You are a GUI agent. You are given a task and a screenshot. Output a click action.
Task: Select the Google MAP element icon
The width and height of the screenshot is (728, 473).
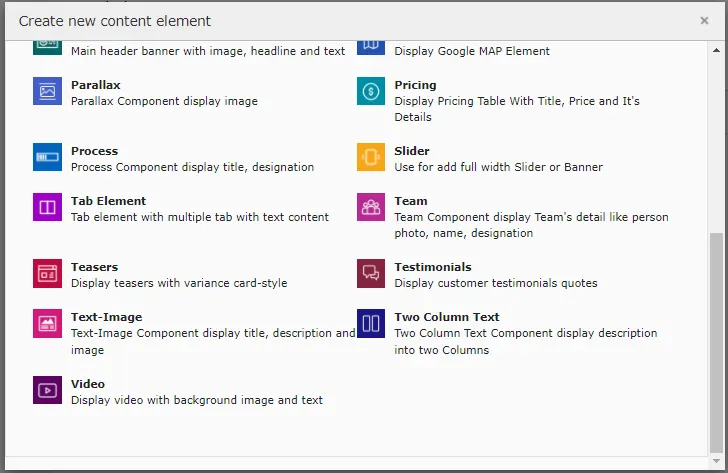click(x=371, y=47)
